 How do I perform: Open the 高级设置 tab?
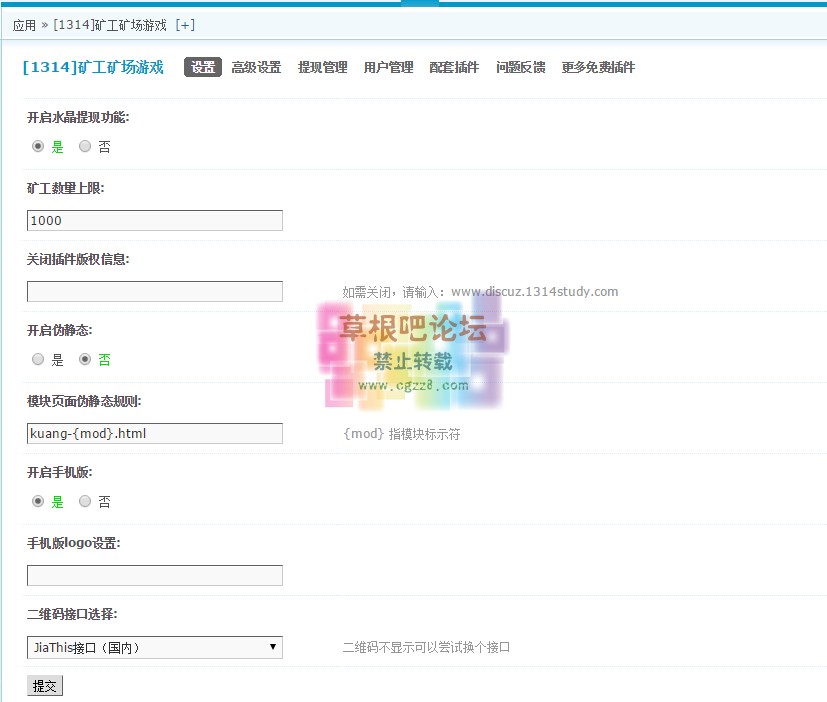tap(256, 67)
